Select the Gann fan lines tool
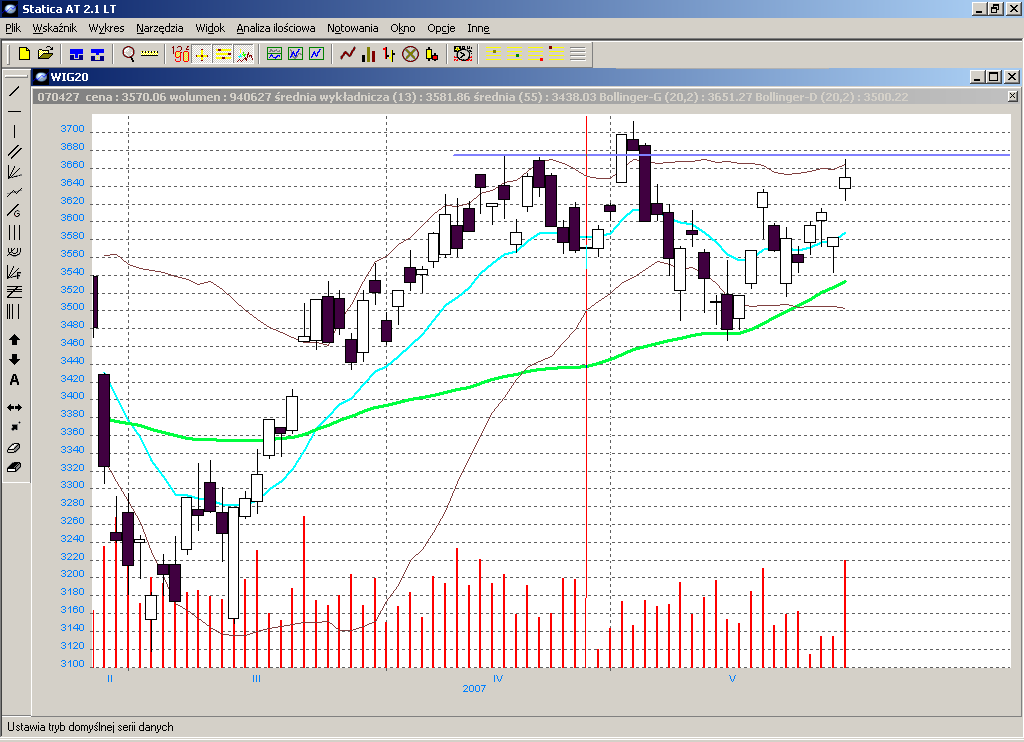Screen dimensions: 1024x742 (x=14, y=172)
